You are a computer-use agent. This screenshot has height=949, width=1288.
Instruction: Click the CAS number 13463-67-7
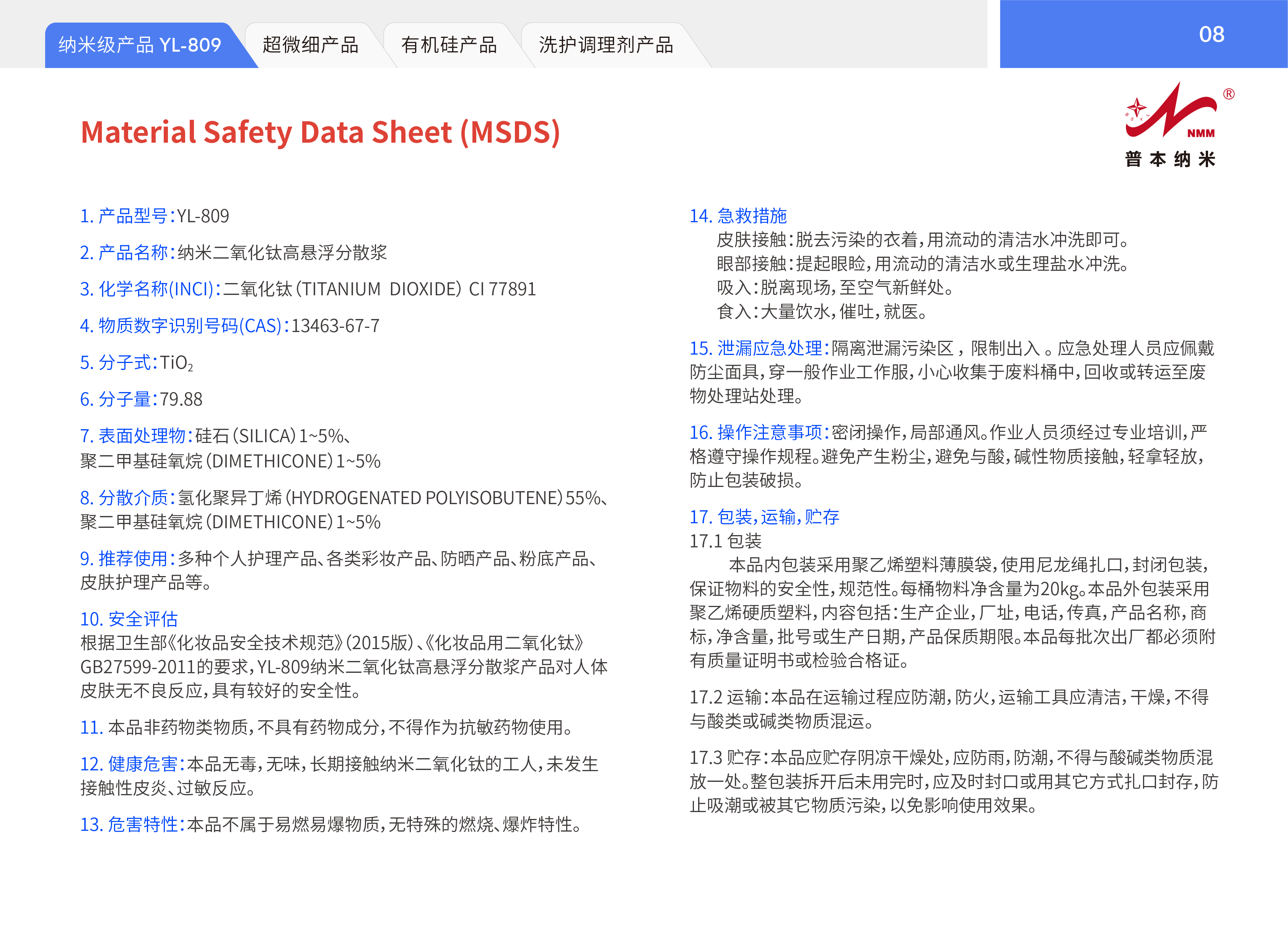pyautogui.click(x=335, y=326)
